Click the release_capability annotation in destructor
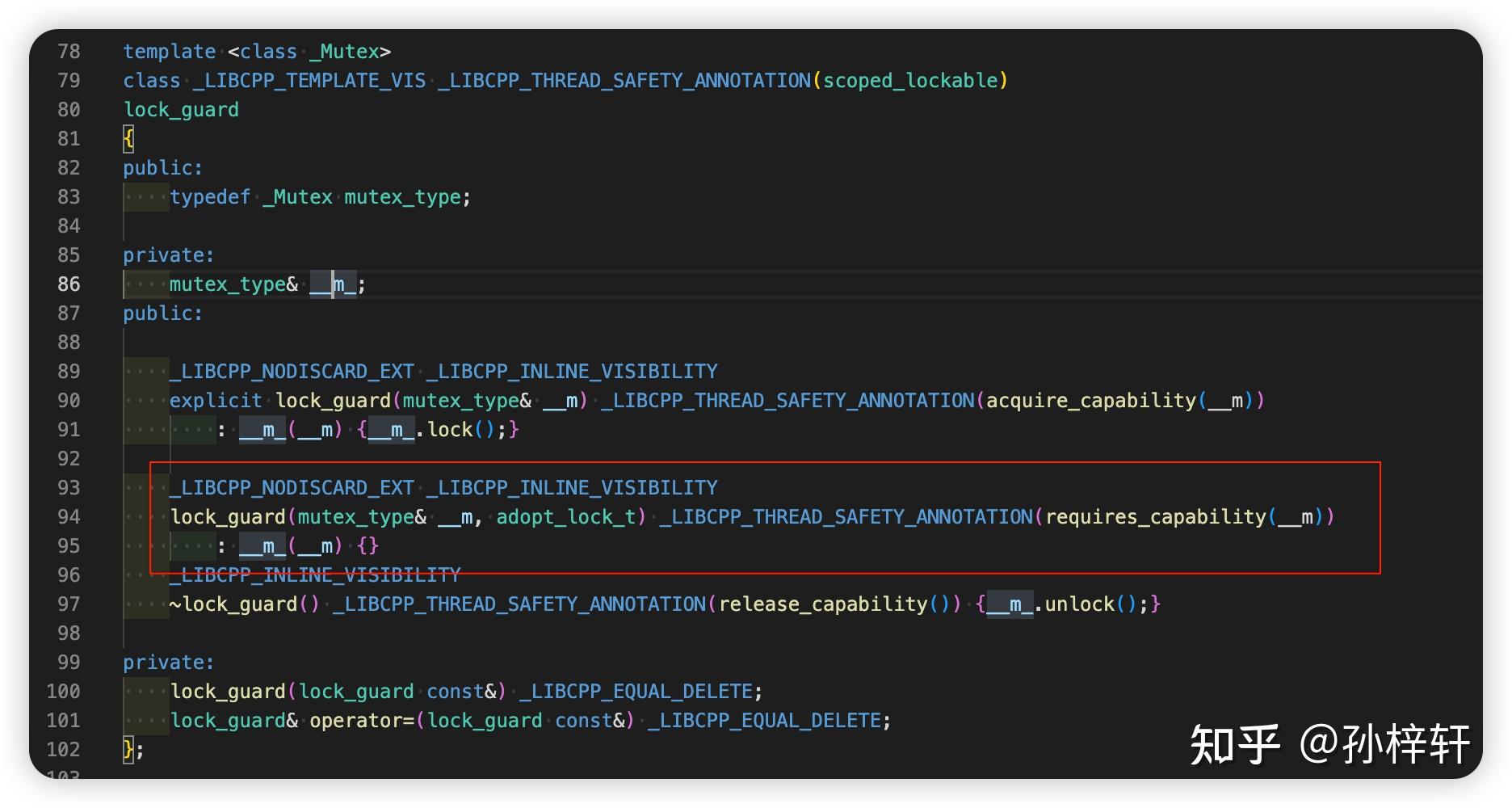The height and width of the screenshot is (808, 1512). 823,604
